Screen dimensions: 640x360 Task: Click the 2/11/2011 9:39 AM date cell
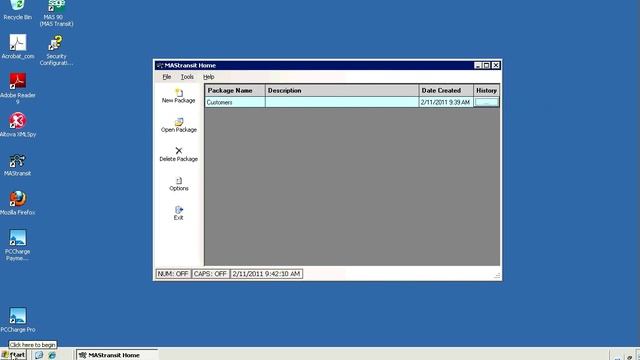point(446,102)
